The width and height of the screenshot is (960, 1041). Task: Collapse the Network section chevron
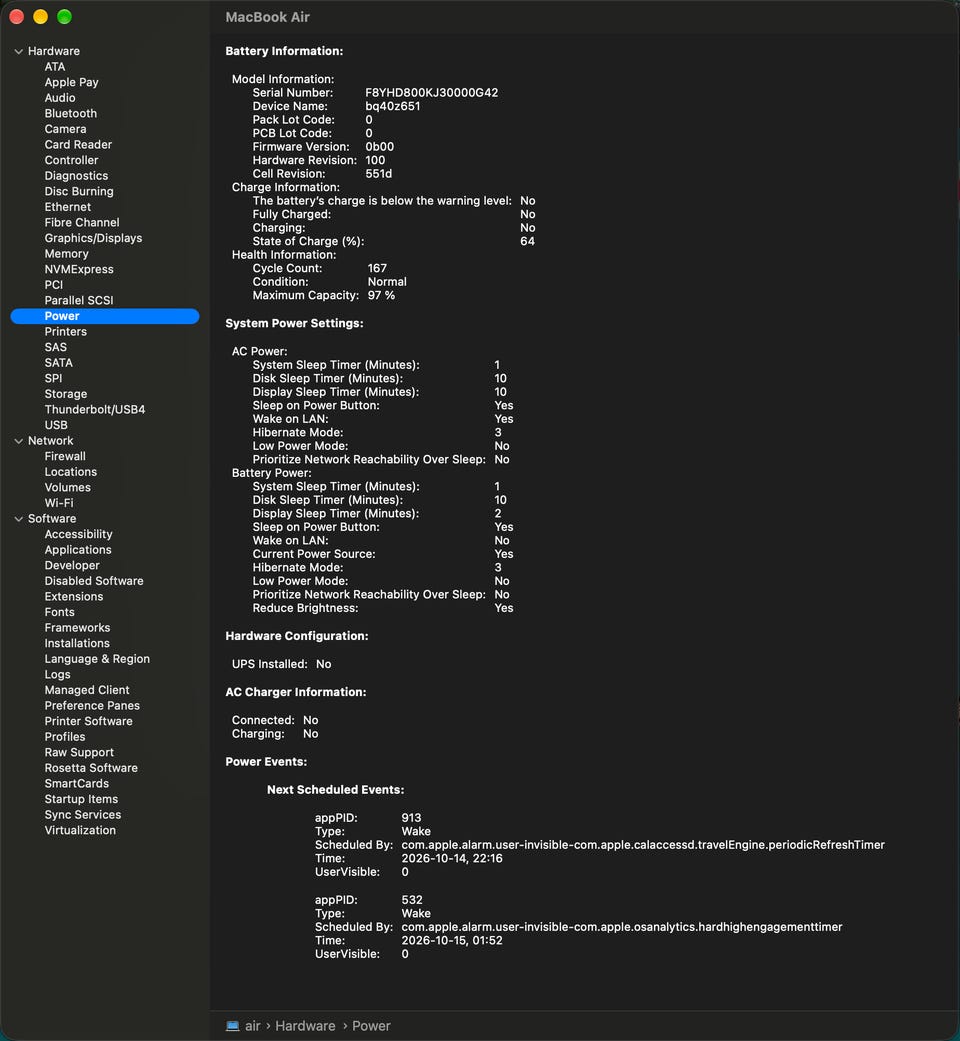click(x=19, y=441)
